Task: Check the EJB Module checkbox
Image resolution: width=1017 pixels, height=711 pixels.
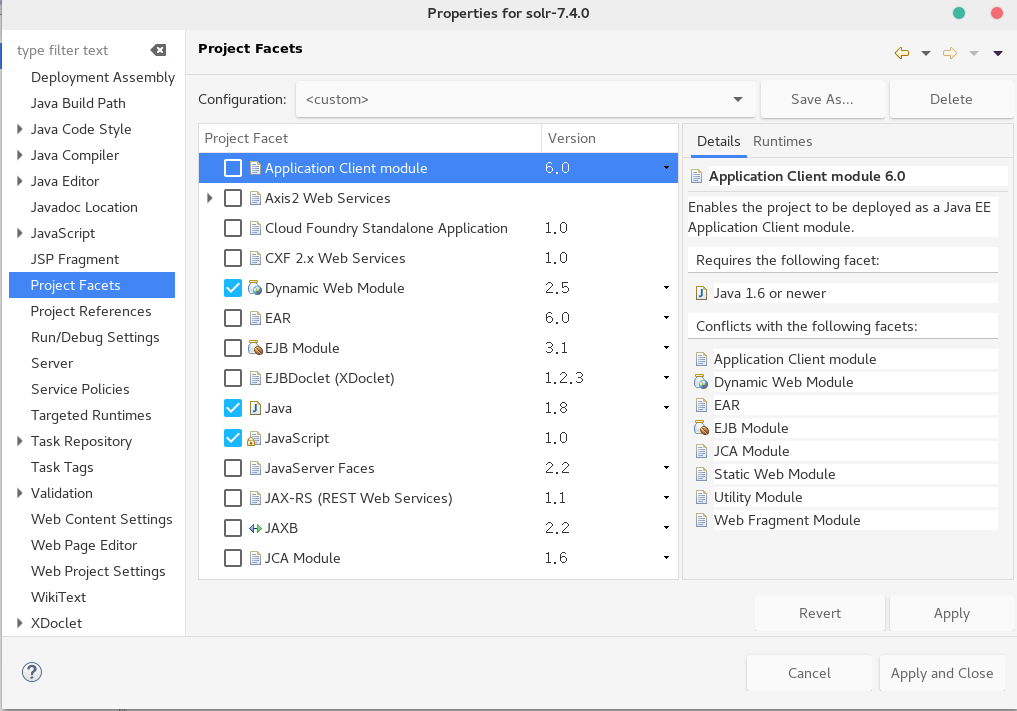Action: click(x=233, y=348)
